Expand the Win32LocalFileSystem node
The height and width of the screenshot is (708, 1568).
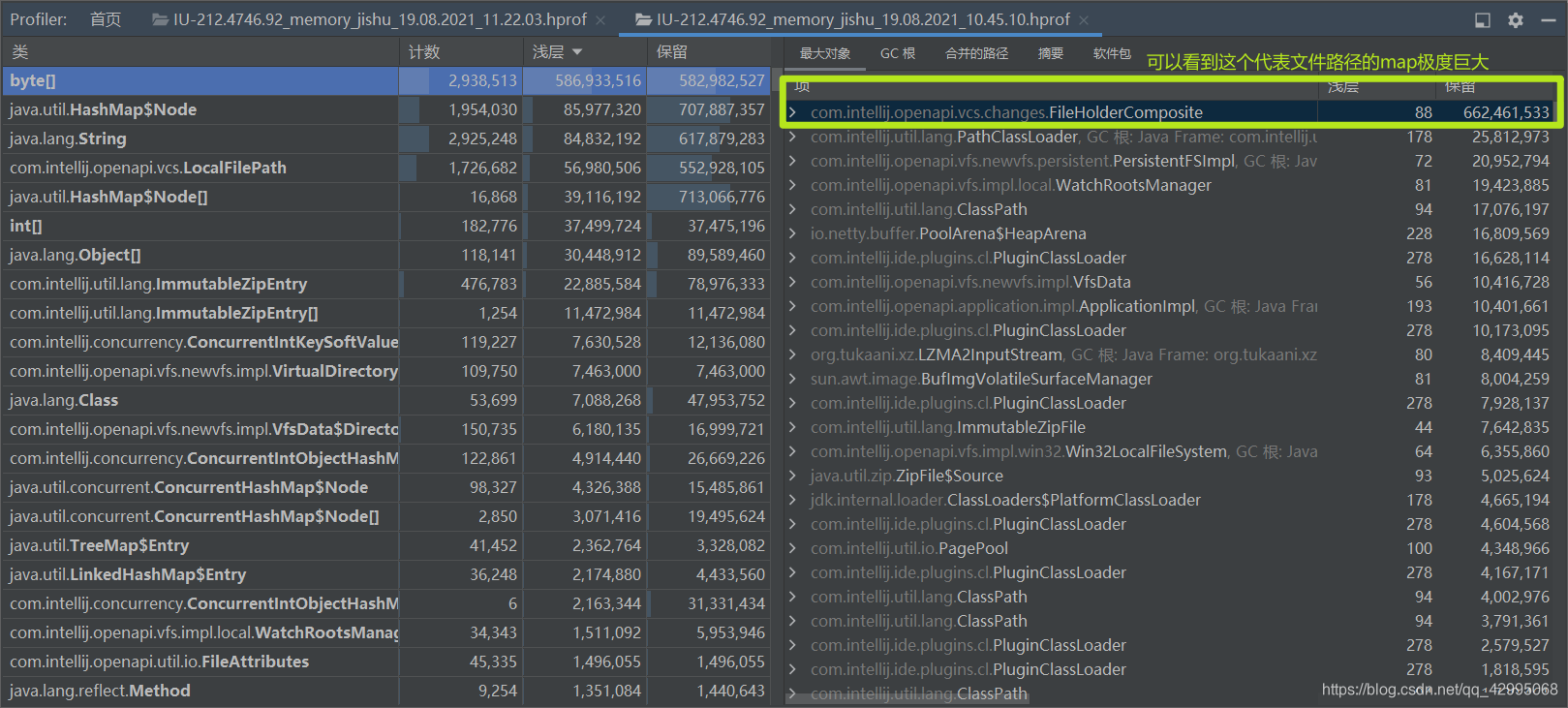point(792,451)
